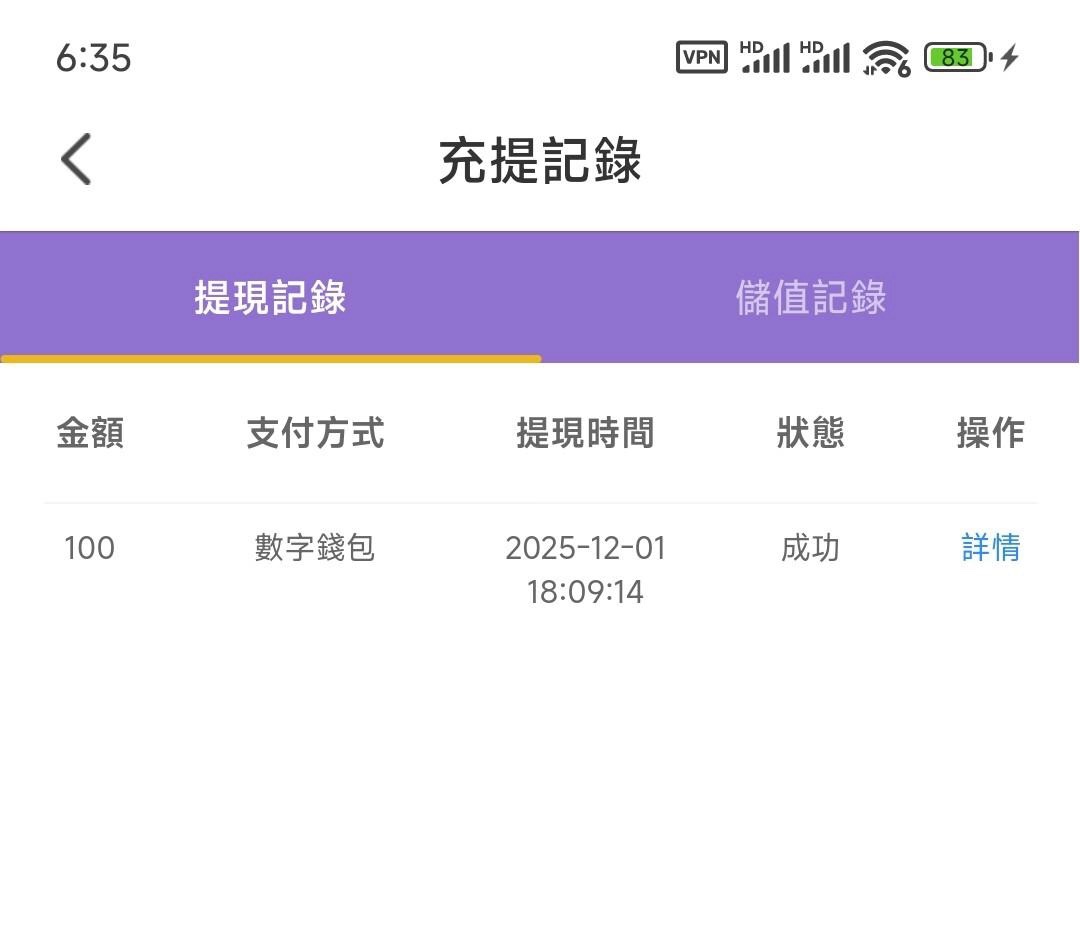Tap the 支付方式 column header
Viewport: 1080px width, 926px height.
315,433
